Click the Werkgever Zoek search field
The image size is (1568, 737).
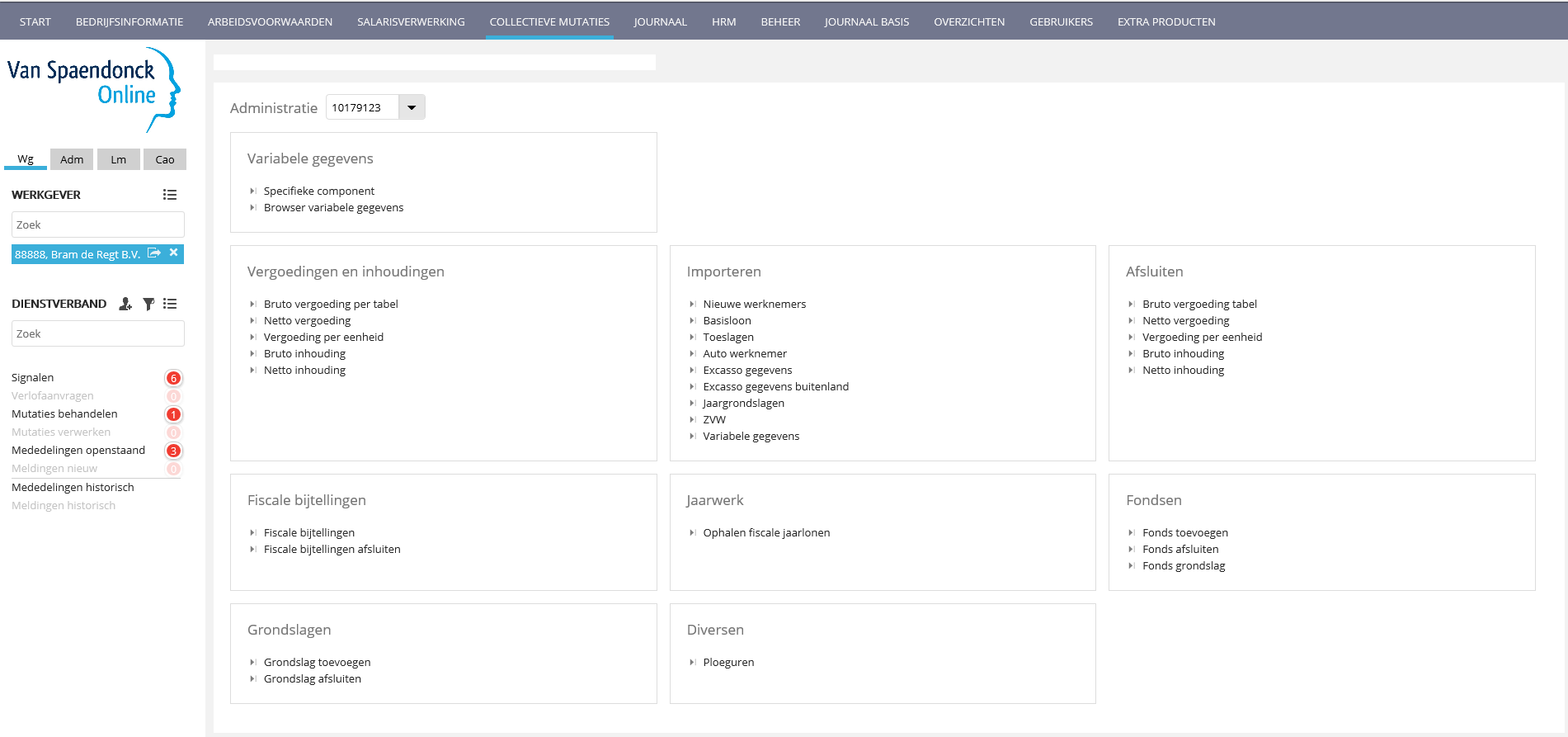tap(97, 224)
